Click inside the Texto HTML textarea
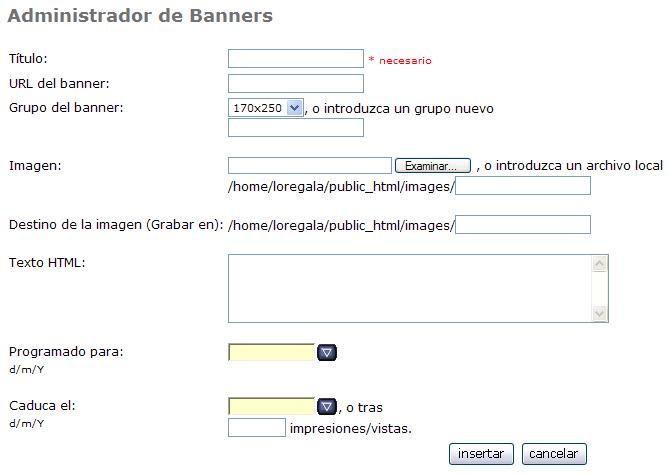This screenshot has width=669, height=475. 410,289
